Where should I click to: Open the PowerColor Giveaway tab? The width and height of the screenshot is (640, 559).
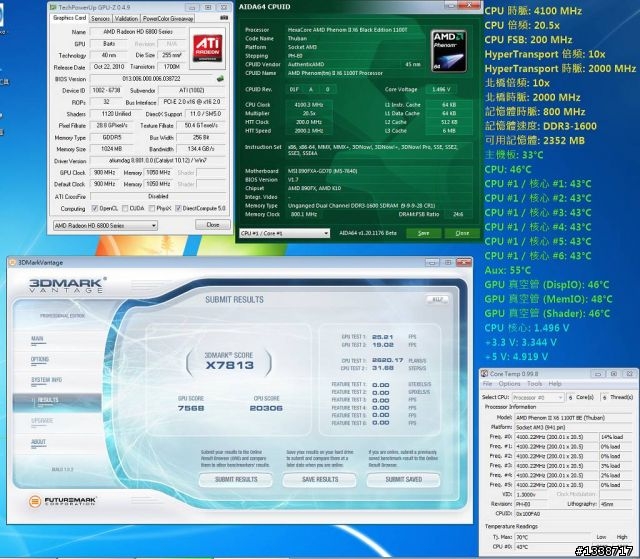tap(168, 18)
